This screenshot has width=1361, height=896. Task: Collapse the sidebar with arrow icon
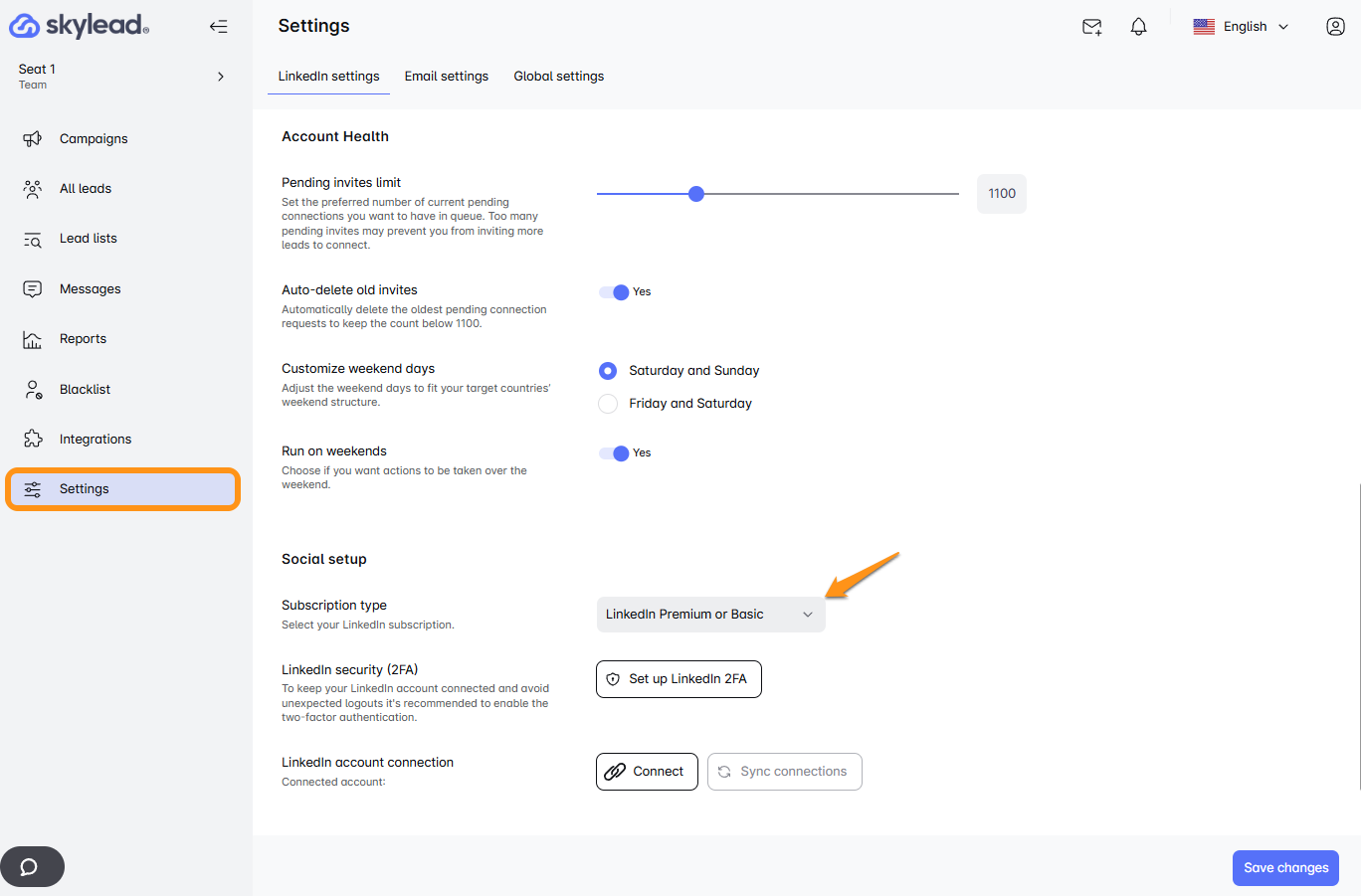[219, 27]
